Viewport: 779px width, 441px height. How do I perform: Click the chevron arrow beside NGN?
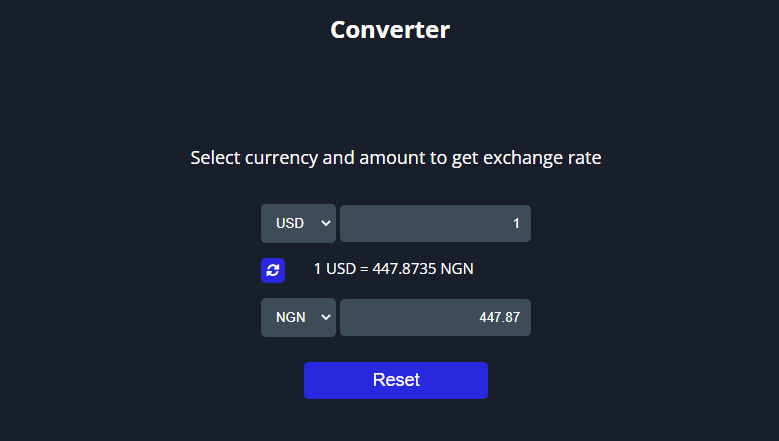pyautogui.click(x=326, y=317)
